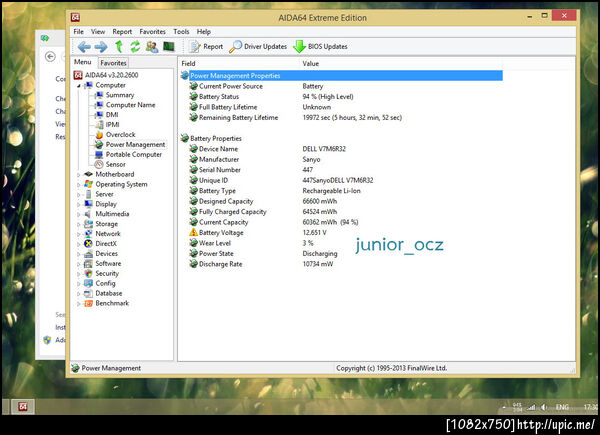Click the Devices tree icon
This screenshot has width=600, height=435.
pos(88,254)
